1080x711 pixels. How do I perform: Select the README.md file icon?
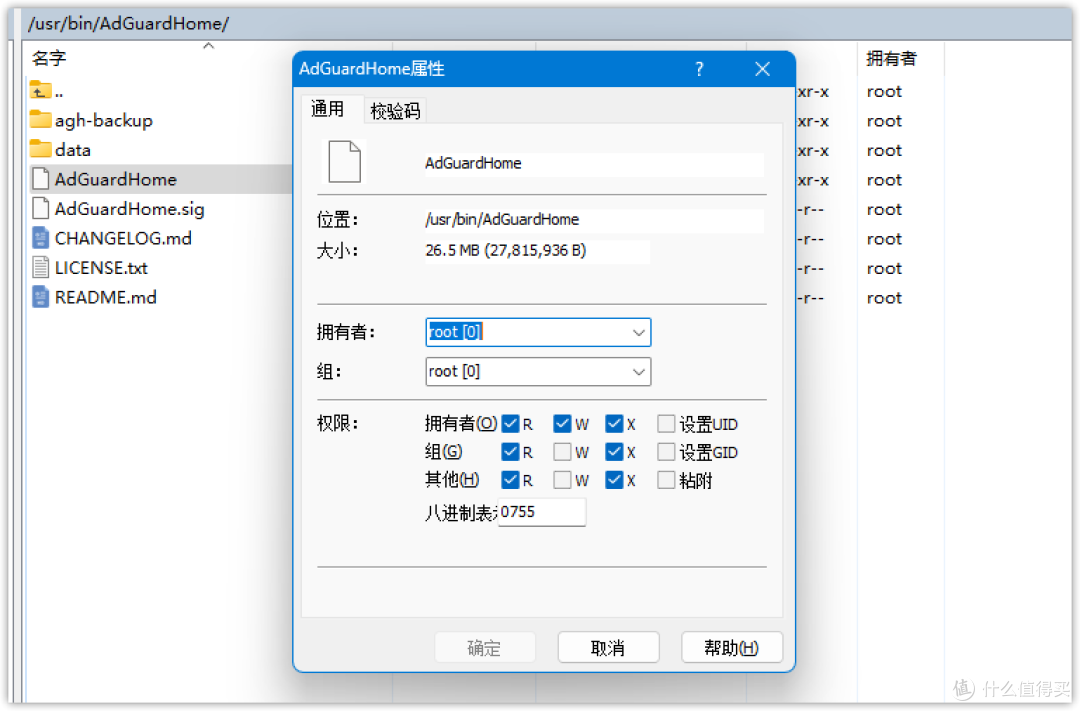point(38,297)
